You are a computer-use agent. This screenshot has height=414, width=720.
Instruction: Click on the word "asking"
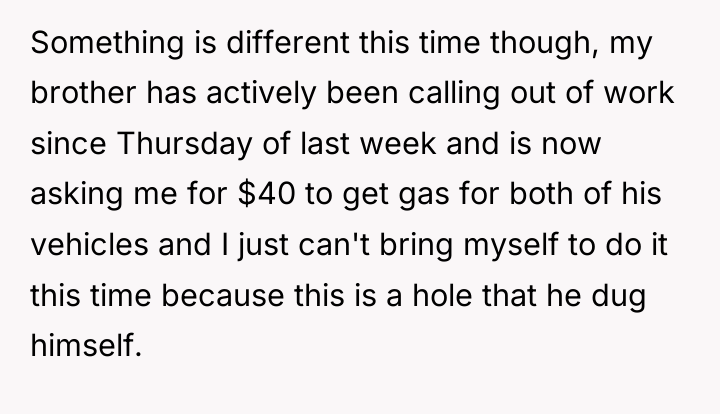tap(76, 194)
